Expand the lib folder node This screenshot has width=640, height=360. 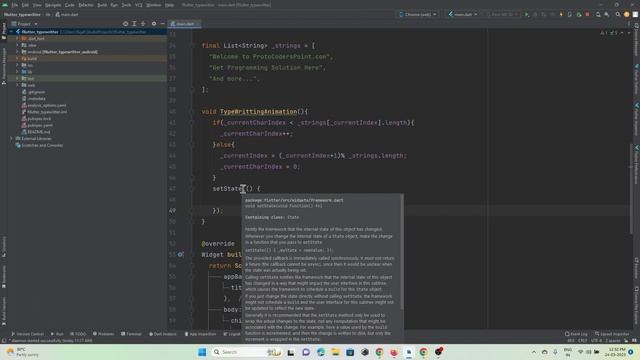point(17,72)
